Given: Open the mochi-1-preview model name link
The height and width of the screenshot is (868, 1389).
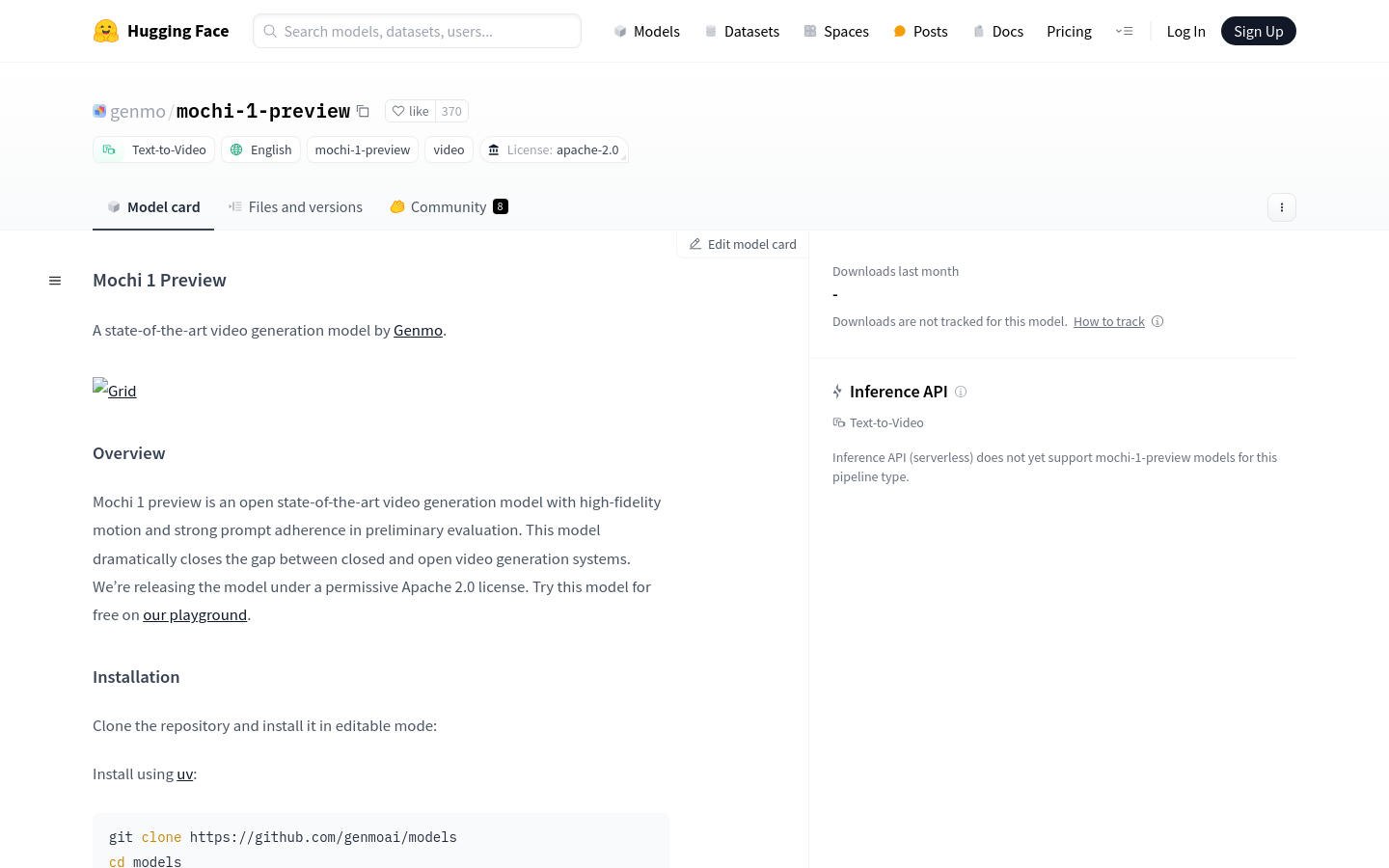Looking at the screenshot, I should [x=263, y=111].
